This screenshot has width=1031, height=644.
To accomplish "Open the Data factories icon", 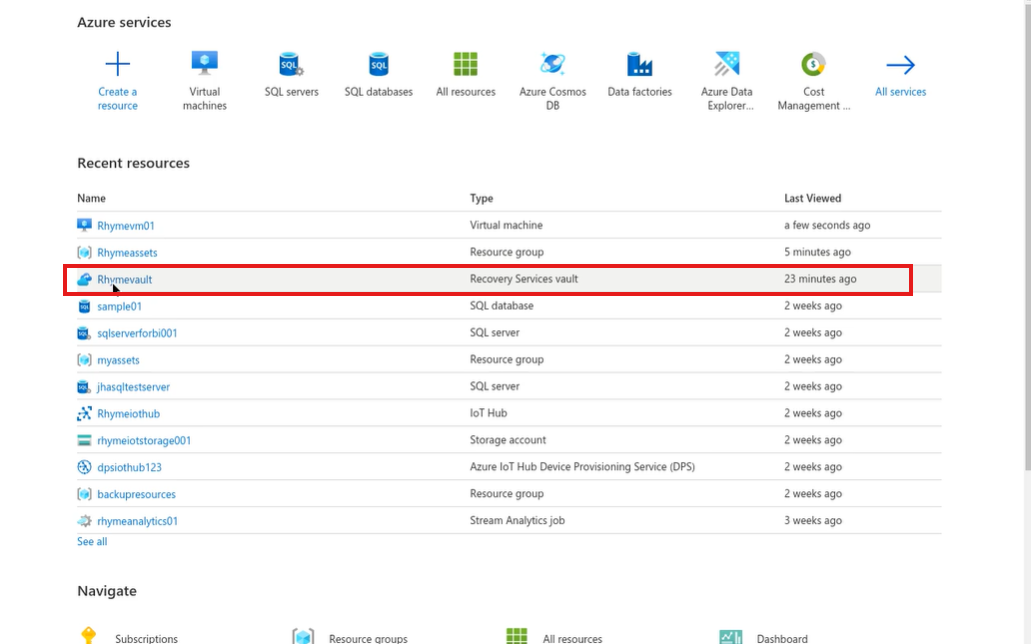I will tap(640, 64).
